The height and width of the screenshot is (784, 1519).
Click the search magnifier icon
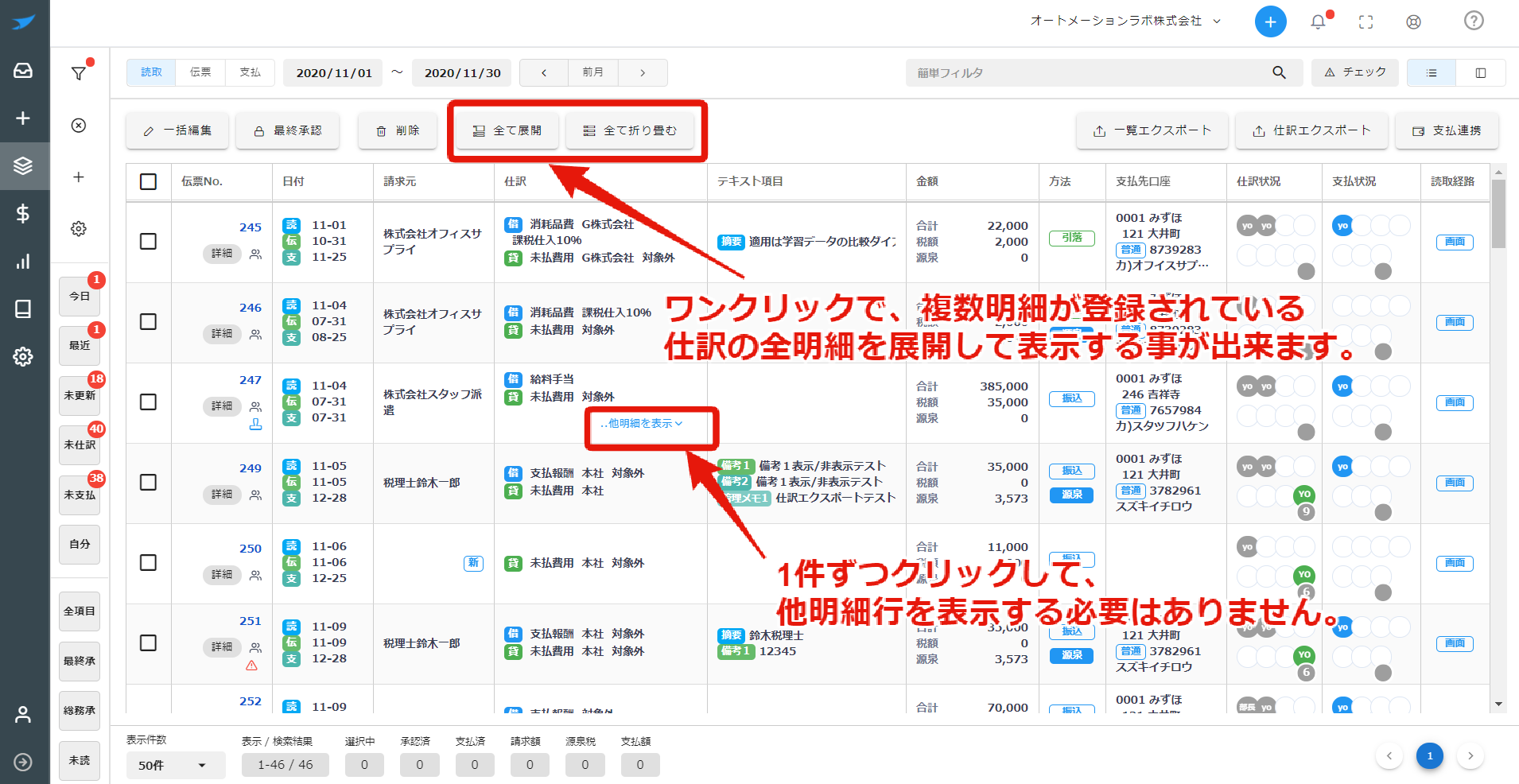(x=1279, y=72)
